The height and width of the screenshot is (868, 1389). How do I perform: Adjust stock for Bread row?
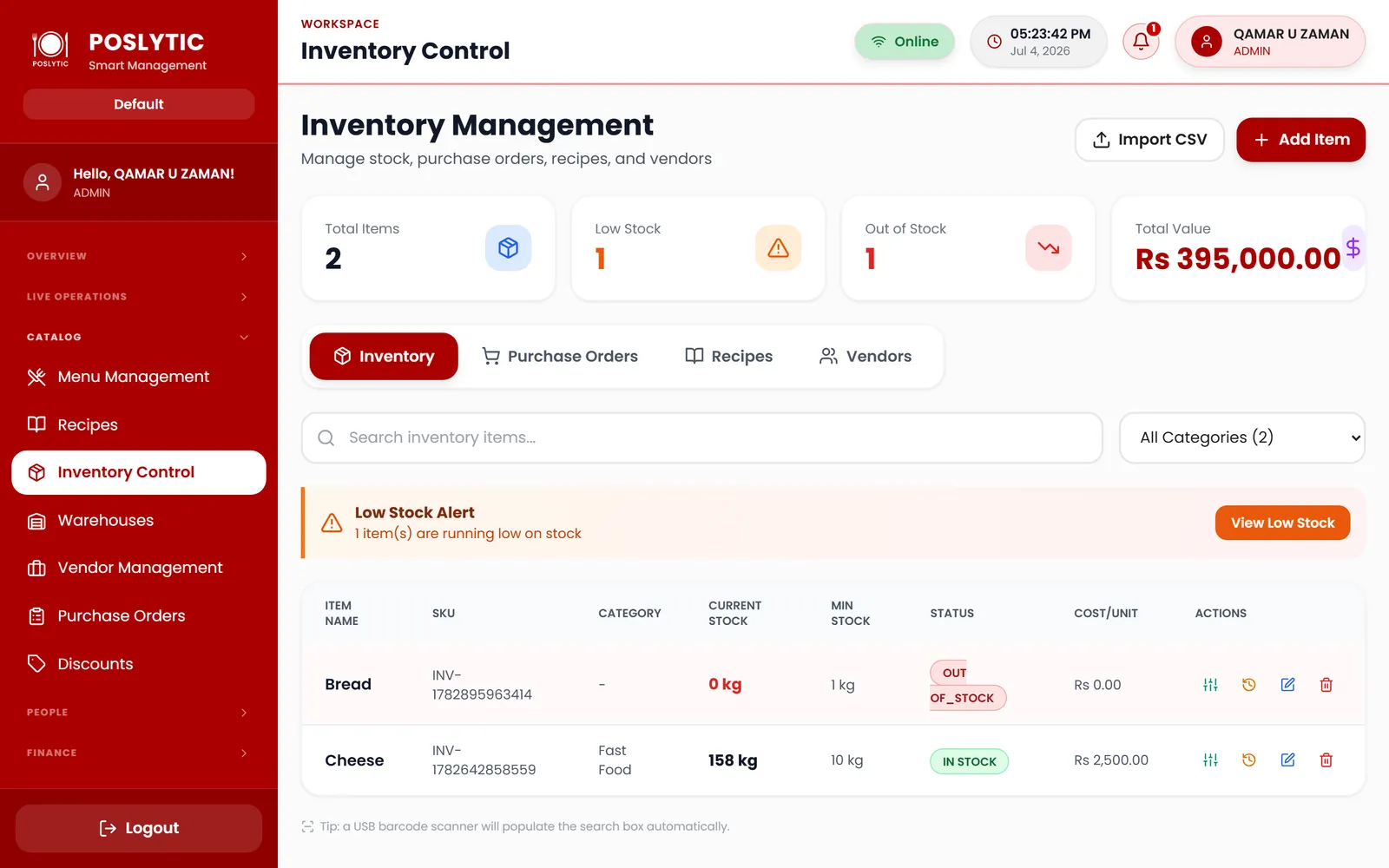(1210, 685)
